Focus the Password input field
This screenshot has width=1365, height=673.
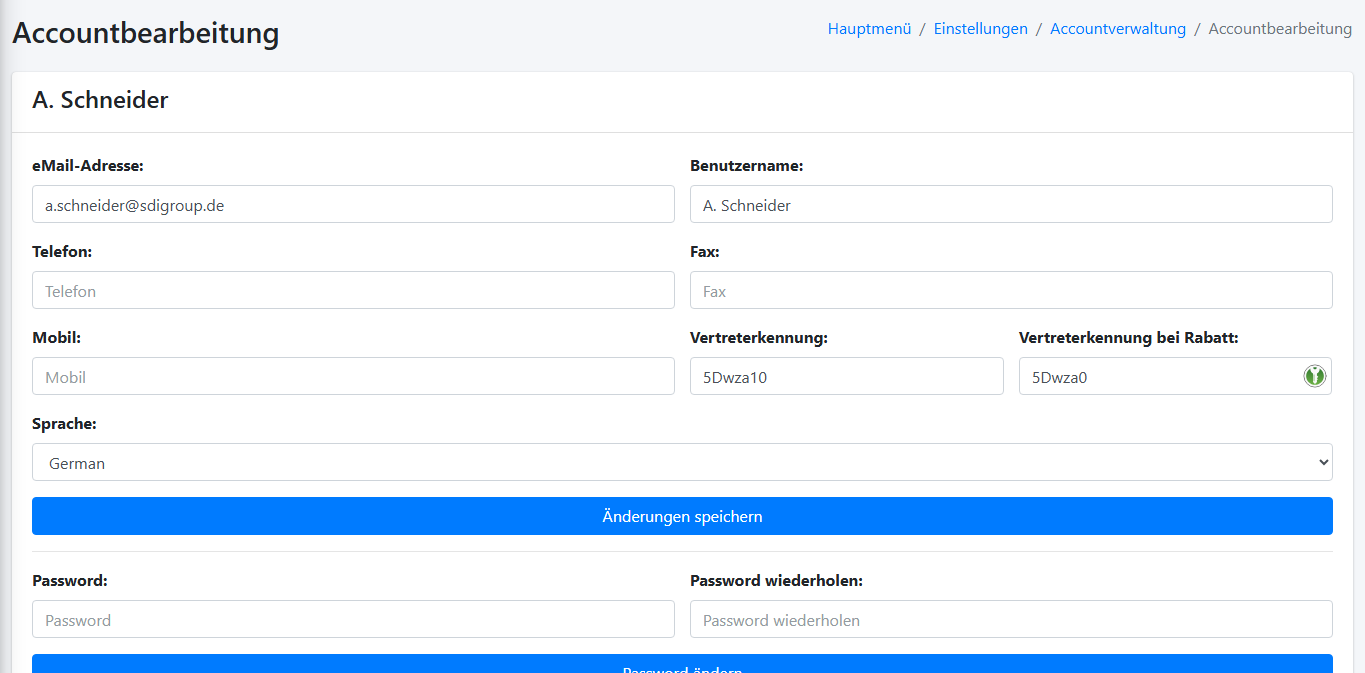tap(353, 619)
